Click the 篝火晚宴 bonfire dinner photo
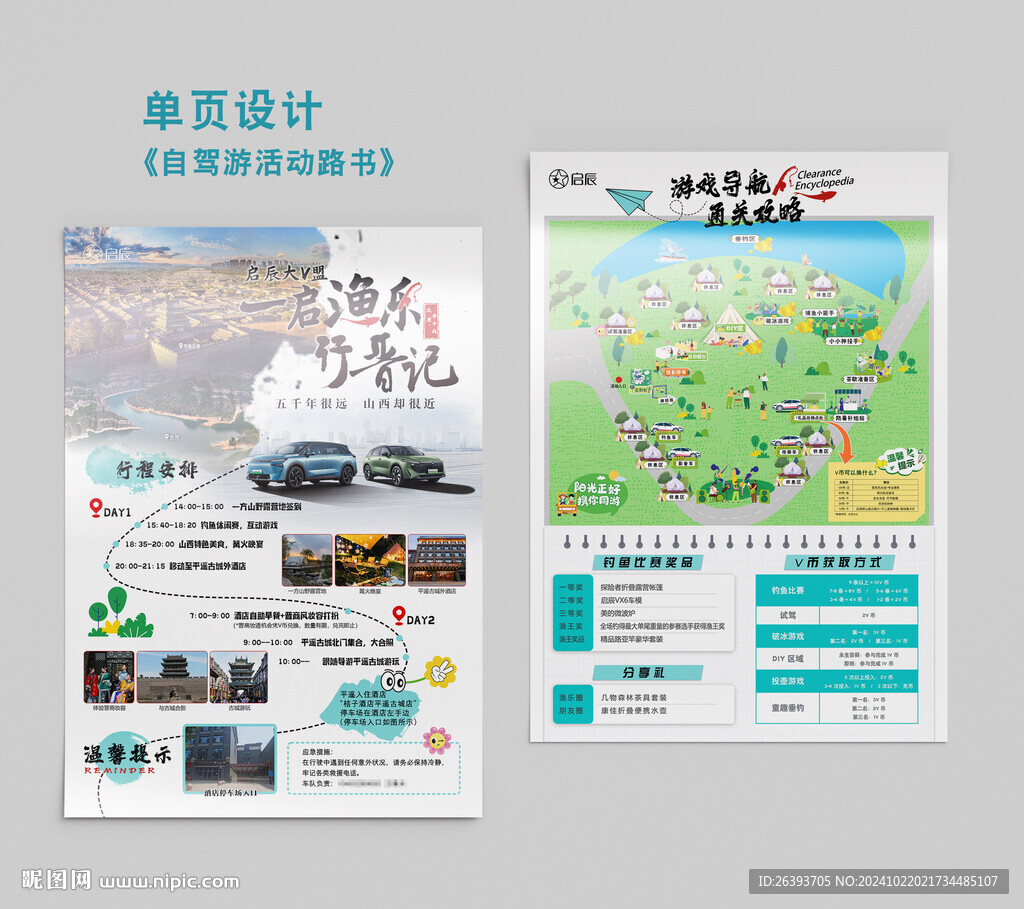 tap(370, 560)
